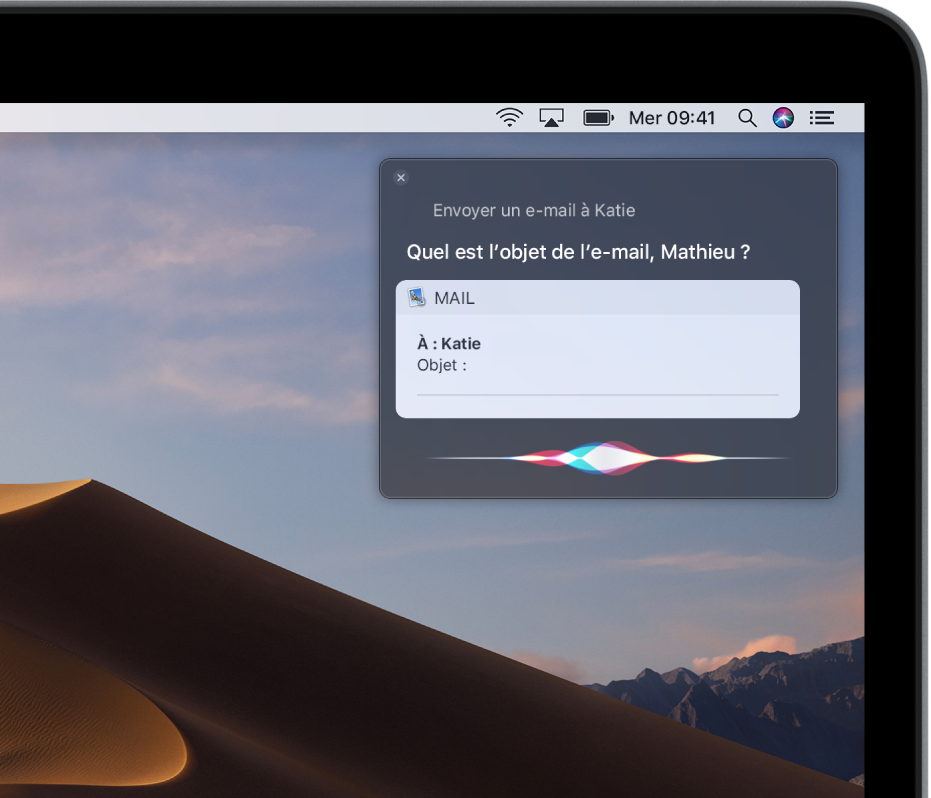
Task: Open Spotlight search from the menu bar
Action: [x=747, y=117]
